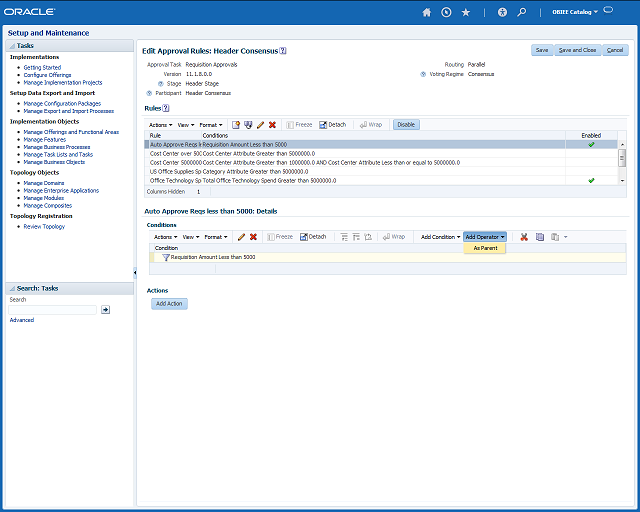The image size is (640, 512).
Task: Click the Add Action button
Action: 169,304
